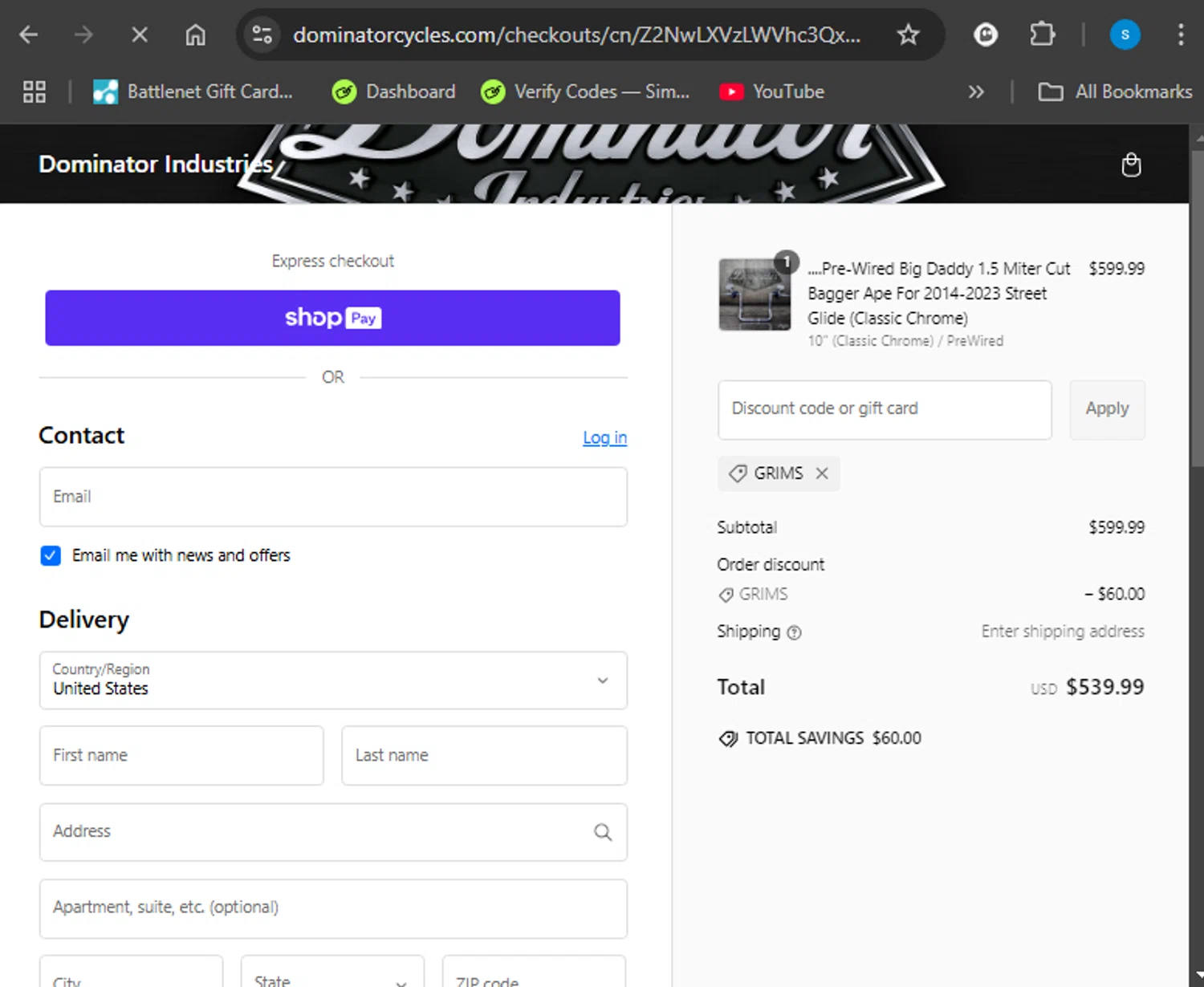Click the Delivery heading
Viewport: 1204px width, 987px height.
coord(83,619)
